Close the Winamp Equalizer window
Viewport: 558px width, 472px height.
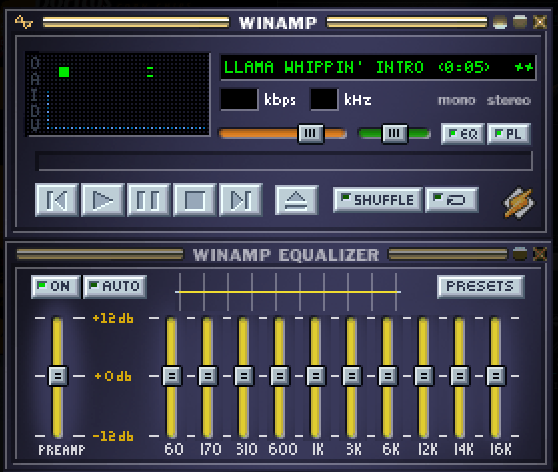pos(540,254)
